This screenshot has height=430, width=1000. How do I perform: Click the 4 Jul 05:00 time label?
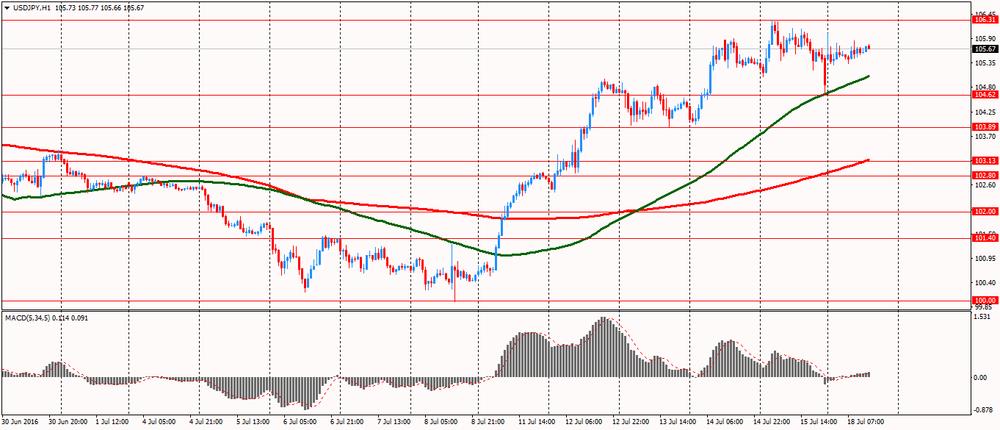tap(159, 422)
